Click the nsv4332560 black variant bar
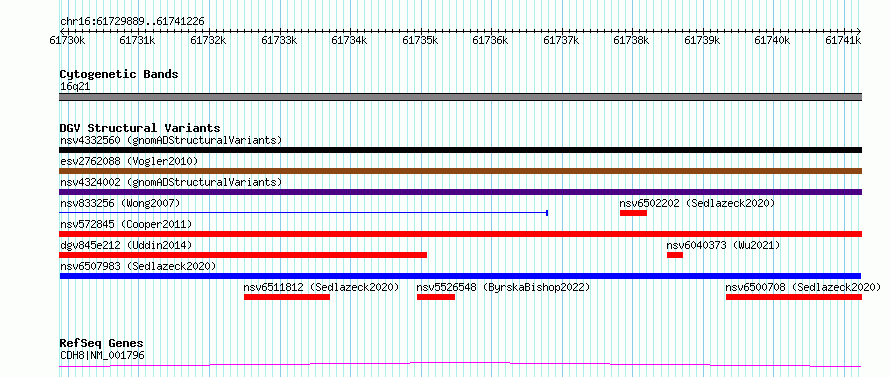 point(460,150)
